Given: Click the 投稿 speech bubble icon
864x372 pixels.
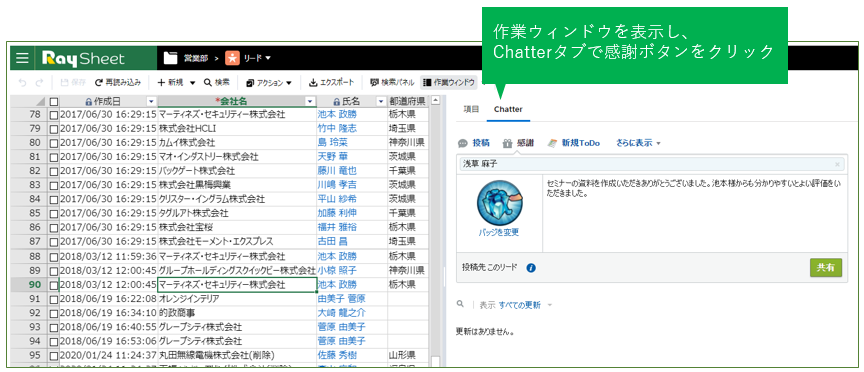Looking at the screenshot, I should 463,143.
